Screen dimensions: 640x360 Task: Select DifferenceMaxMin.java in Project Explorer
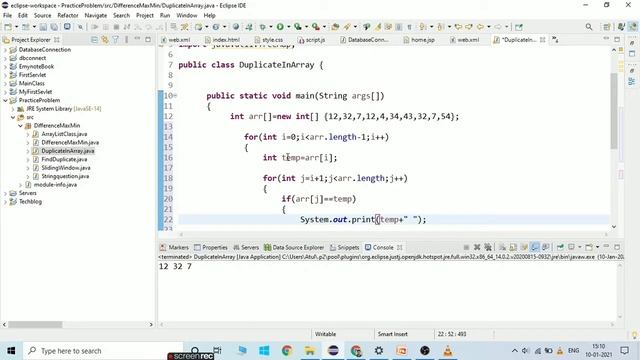tap(70, 142)
